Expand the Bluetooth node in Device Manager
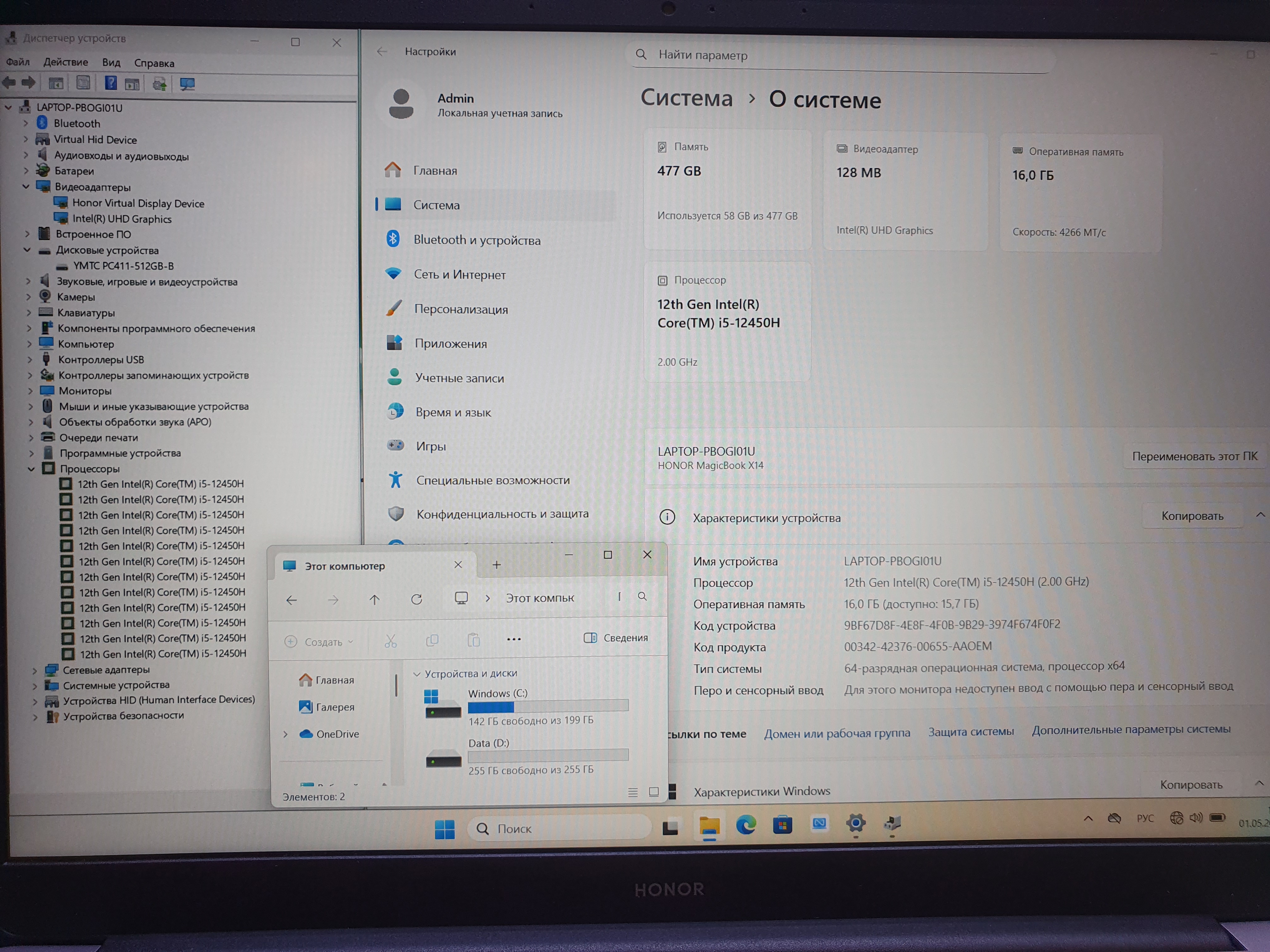The height and width of the screenshot is (952, 1270). 25,123
